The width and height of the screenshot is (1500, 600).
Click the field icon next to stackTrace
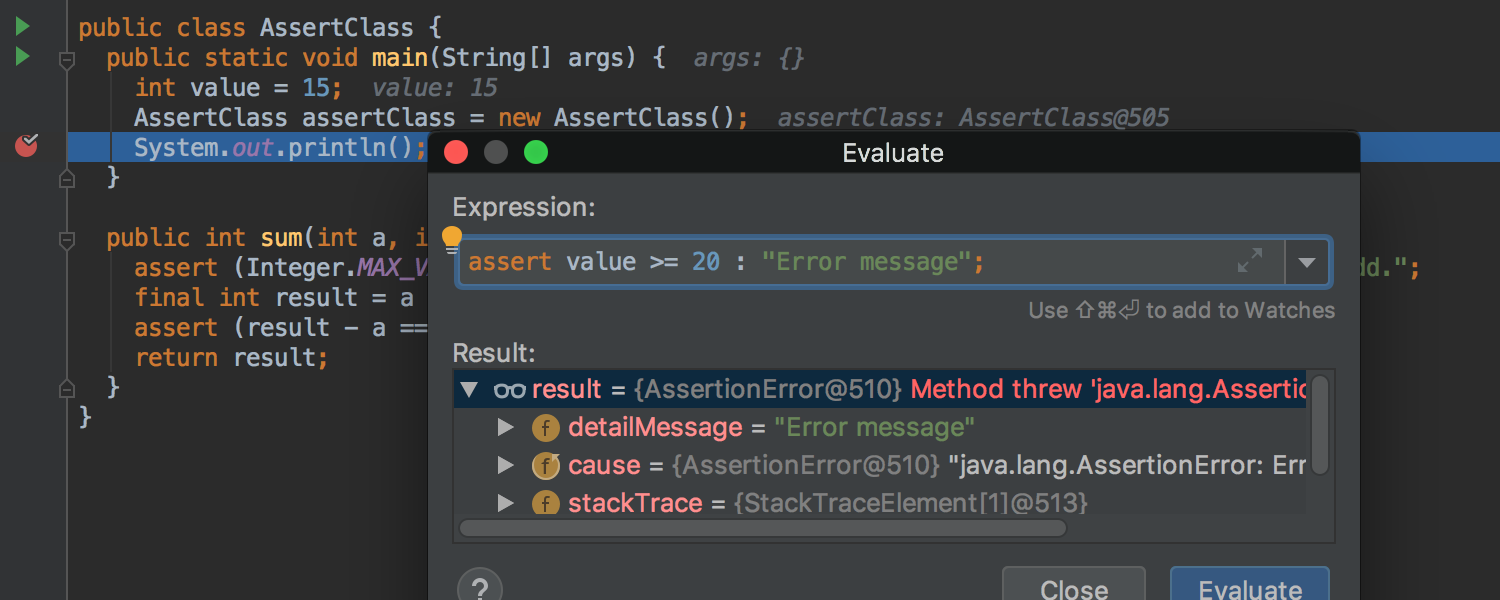click(x=545, y=502)
